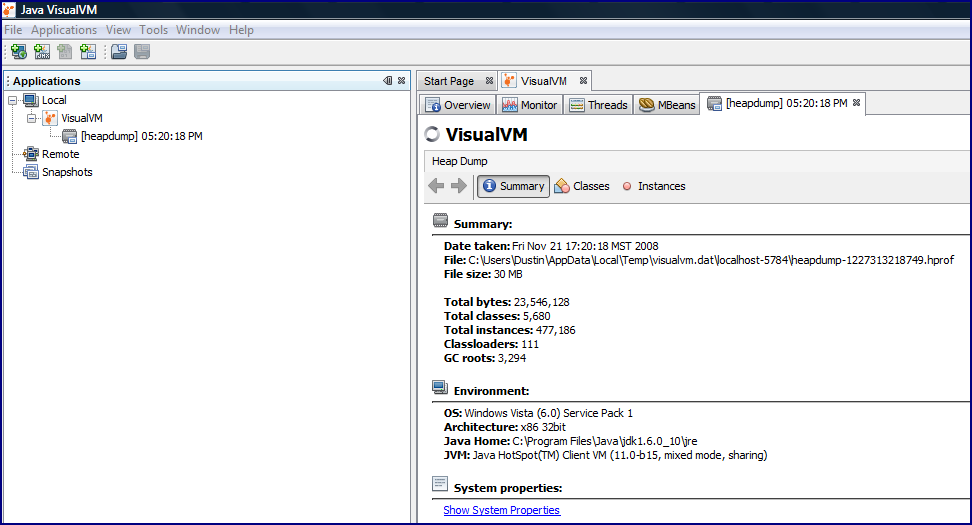Collapse the Local tree node
This screenshot has width=972, height=525.
12,100
